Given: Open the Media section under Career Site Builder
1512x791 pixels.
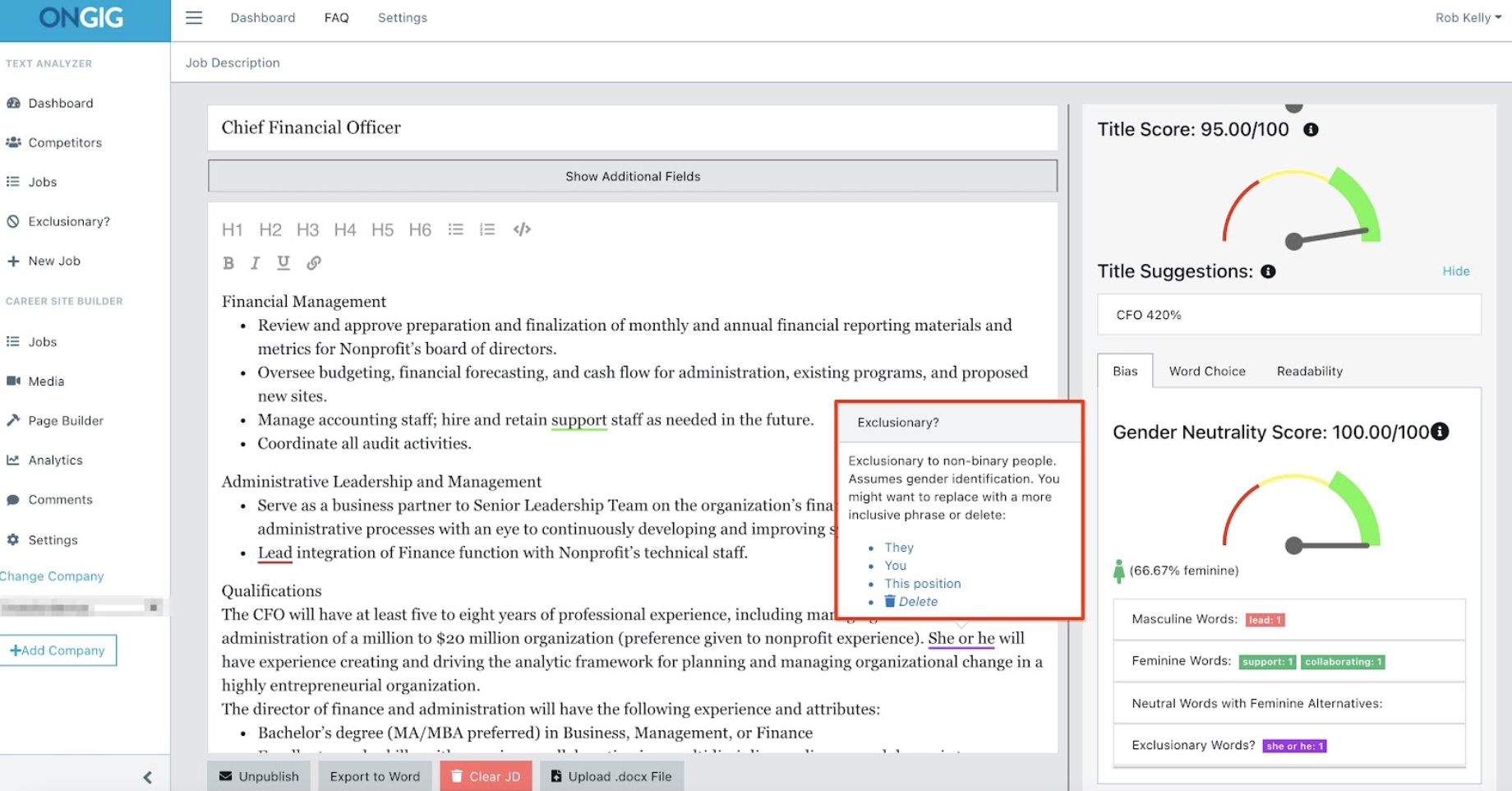Looking at the screenshot, I should tap(46, 381).
